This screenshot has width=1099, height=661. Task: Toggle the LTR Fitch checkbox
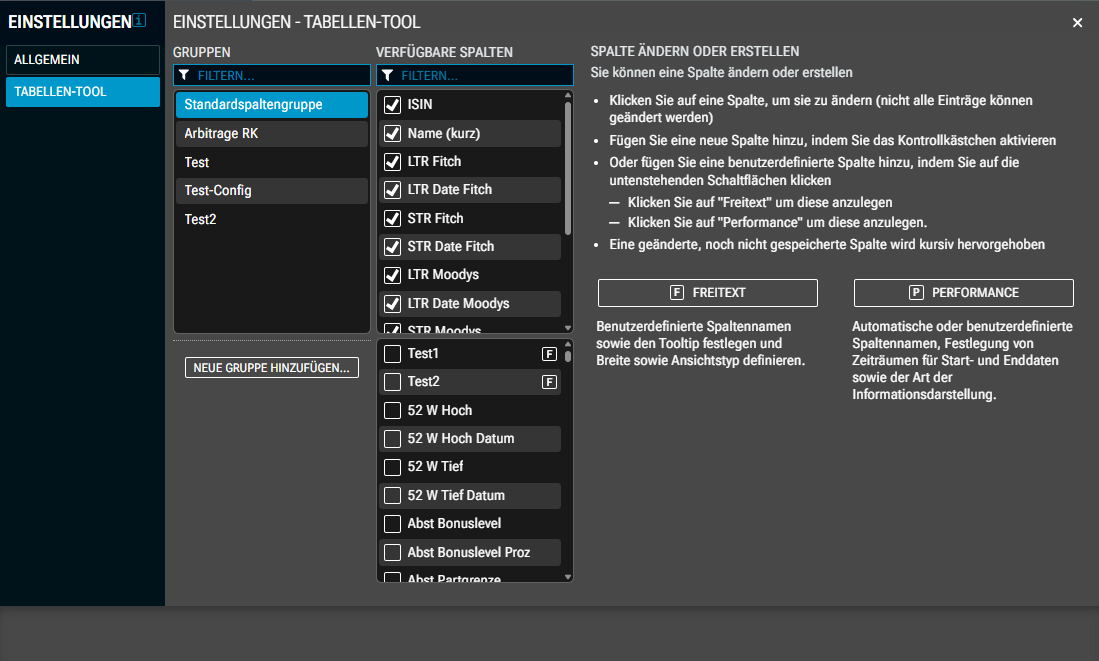pos(392,162)
